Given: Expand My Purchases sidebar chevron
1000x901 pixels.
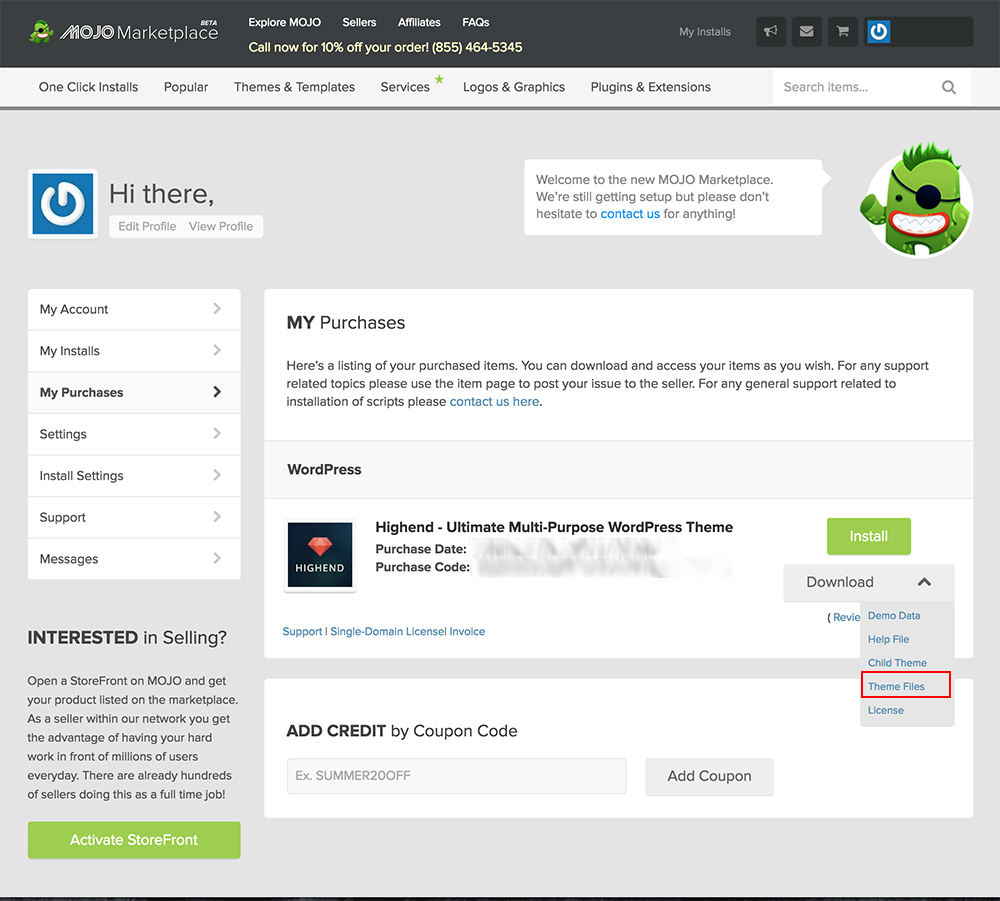Looking at the screenshot, I should tap(217, 392).
